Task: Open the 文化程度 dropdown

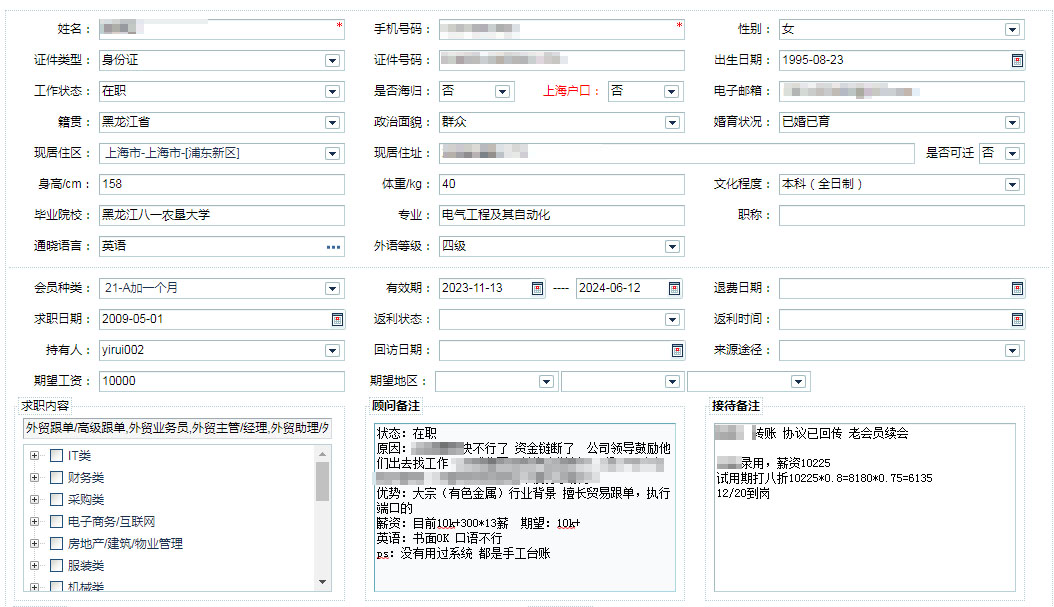Action: coord(1012,185)
